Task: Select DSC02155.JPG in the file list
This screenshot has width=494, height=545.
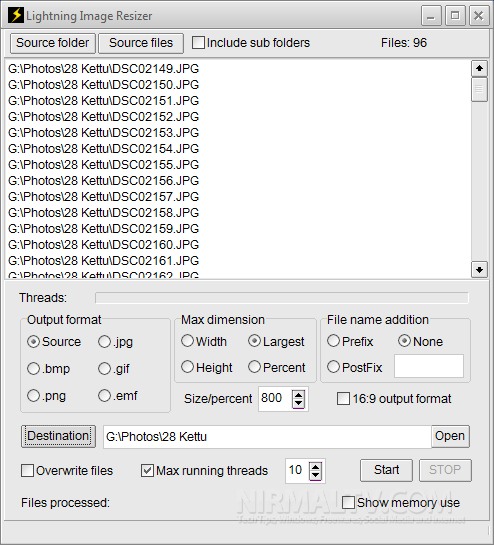Action: pyautogui.click(x=103, y=165)
